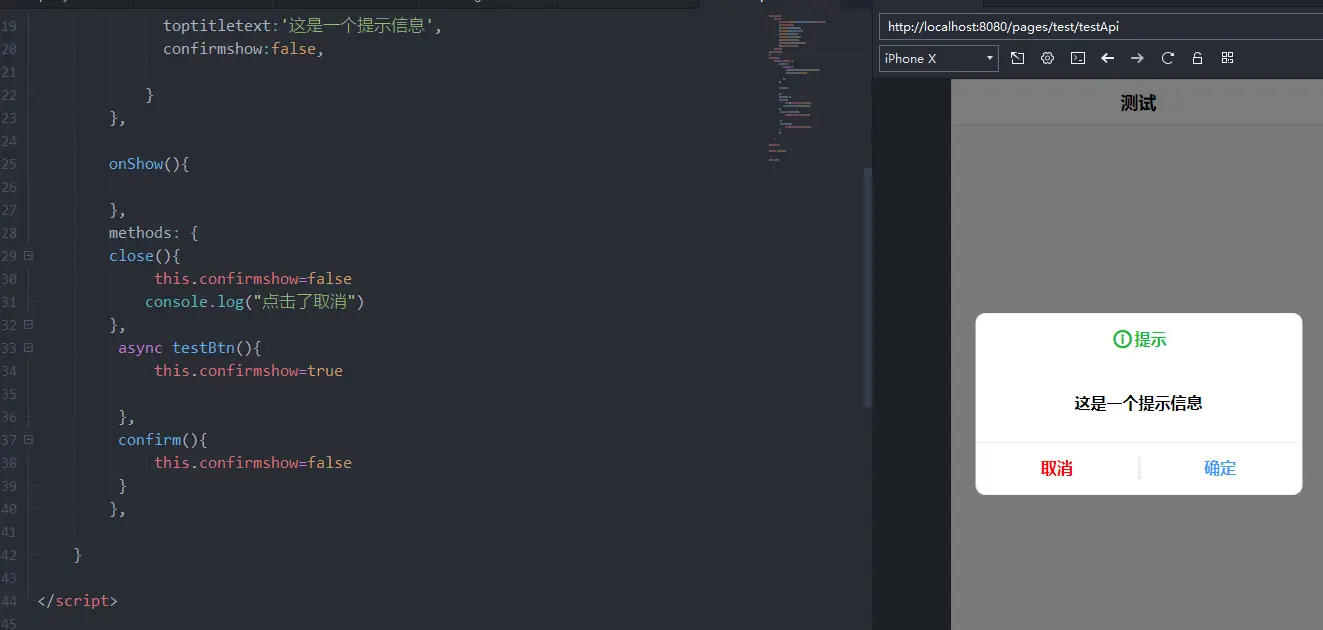The height and width of the screenshot is (630, 1323).
Task: Open the iPhone X device dropdown
Action: tap(939, 58)
